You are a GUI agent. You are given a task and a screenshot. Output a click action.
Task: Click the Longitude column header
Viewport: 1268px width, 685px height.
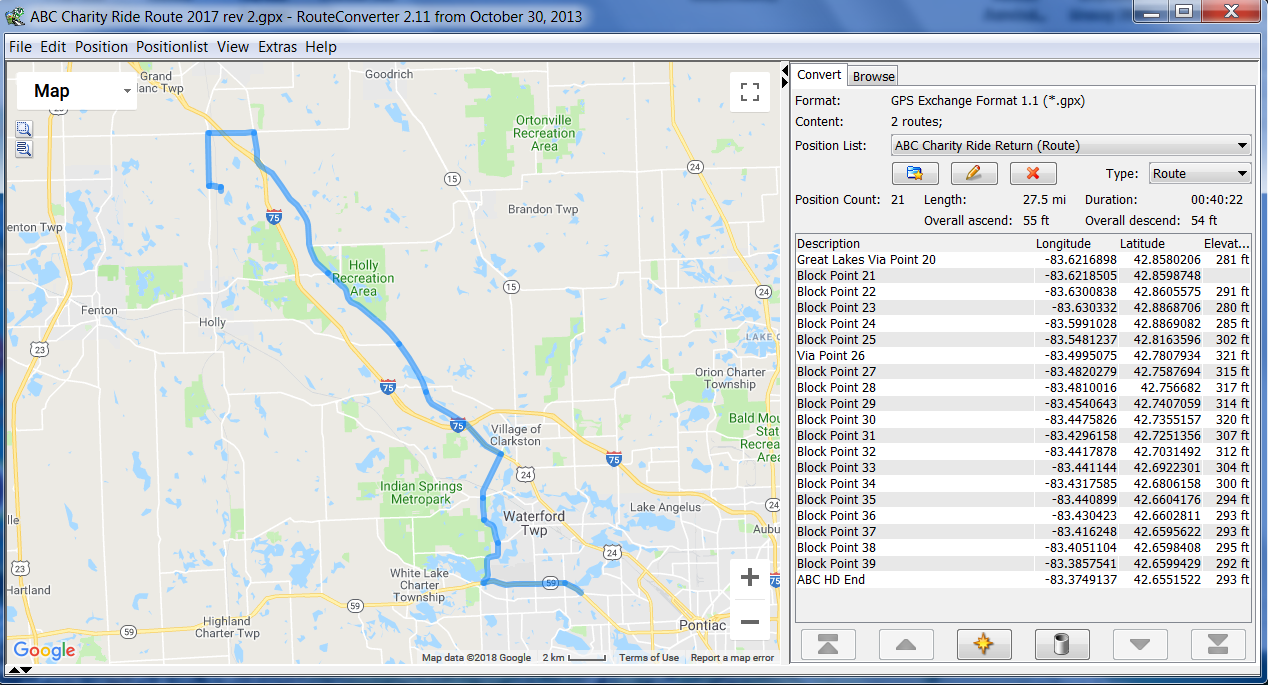[x=1063, y=243]
